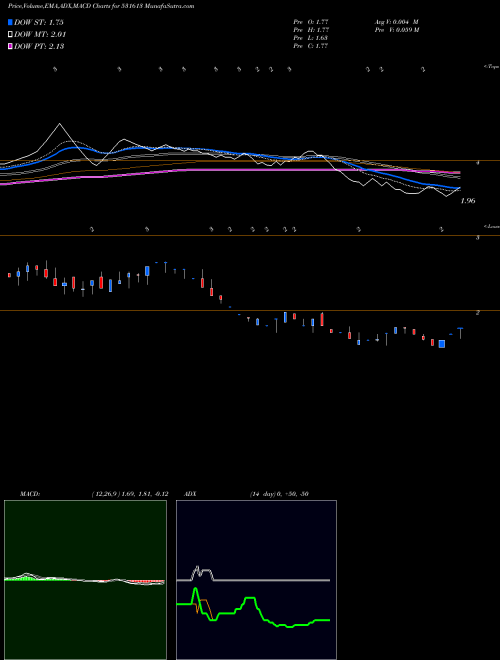
Task: Click the MACD (12,26,9) values text
Action: pos(130,494)
